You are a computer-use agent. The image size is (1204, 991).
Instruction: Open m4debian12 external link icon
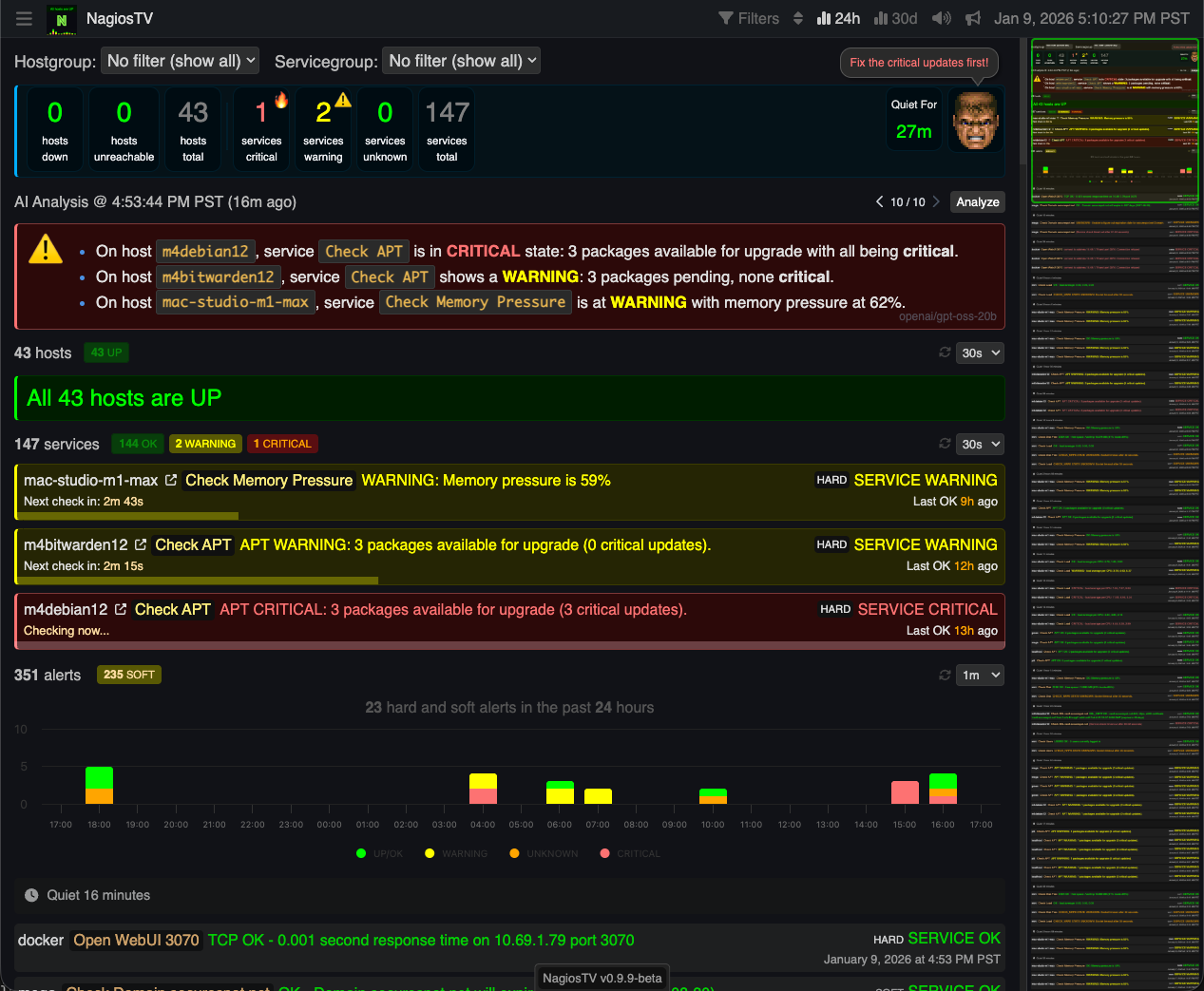coord(121,610)
